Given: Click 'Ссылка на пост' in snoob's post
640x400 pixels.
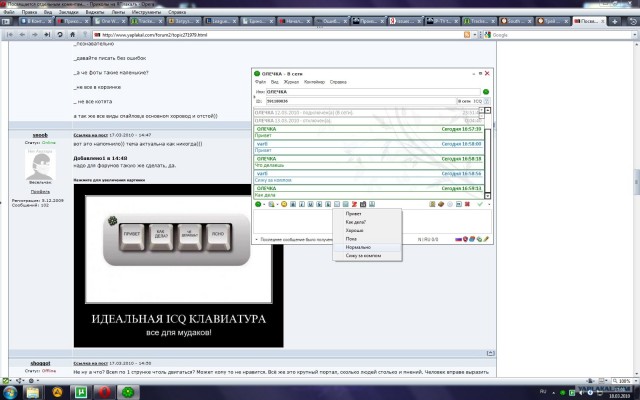Looking at the screenshot, I should (91, 135).
